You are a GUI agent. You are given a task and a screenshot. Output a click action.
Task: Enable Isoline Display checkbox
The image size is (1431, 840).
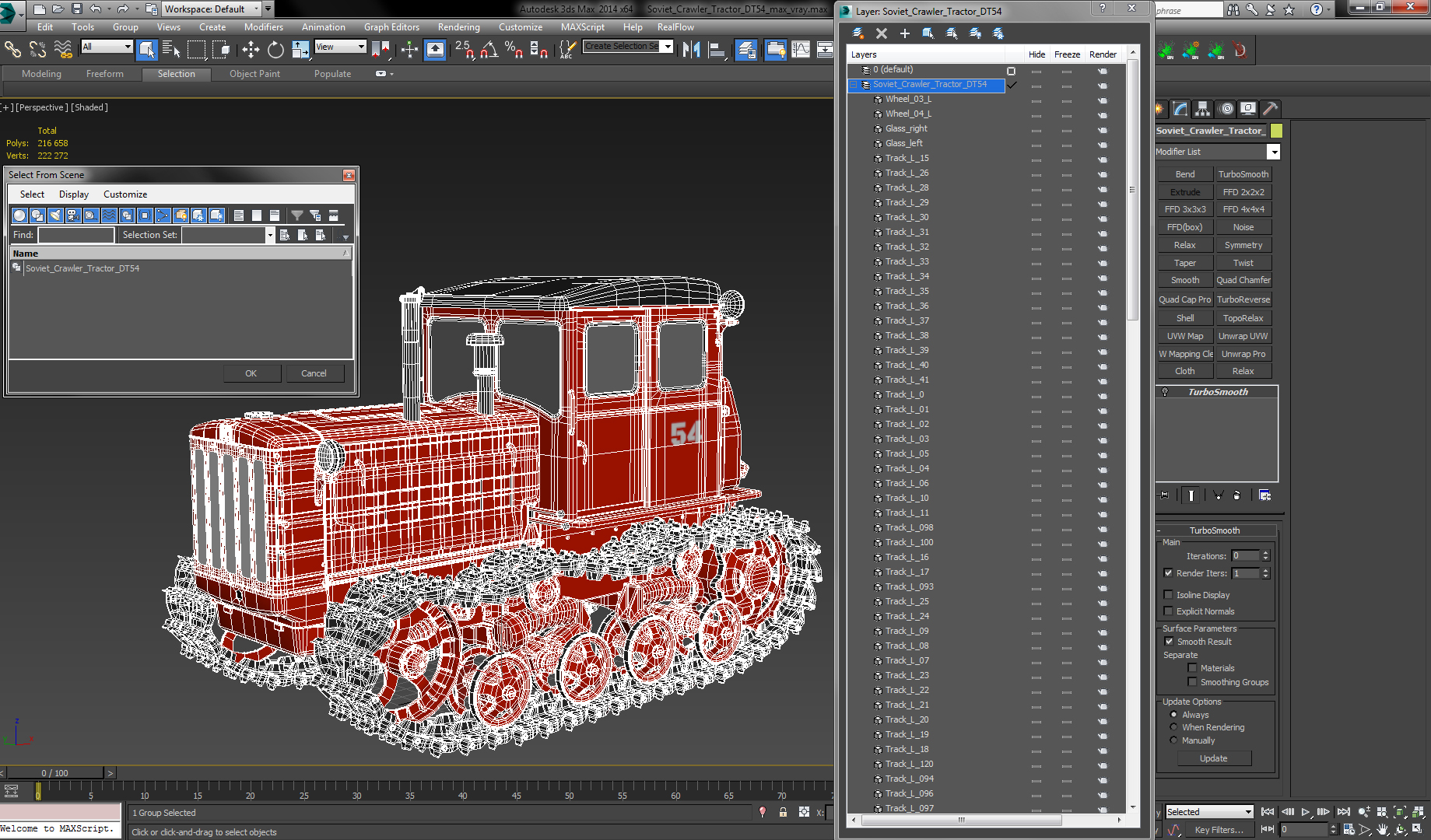[x=1168, y=594]
